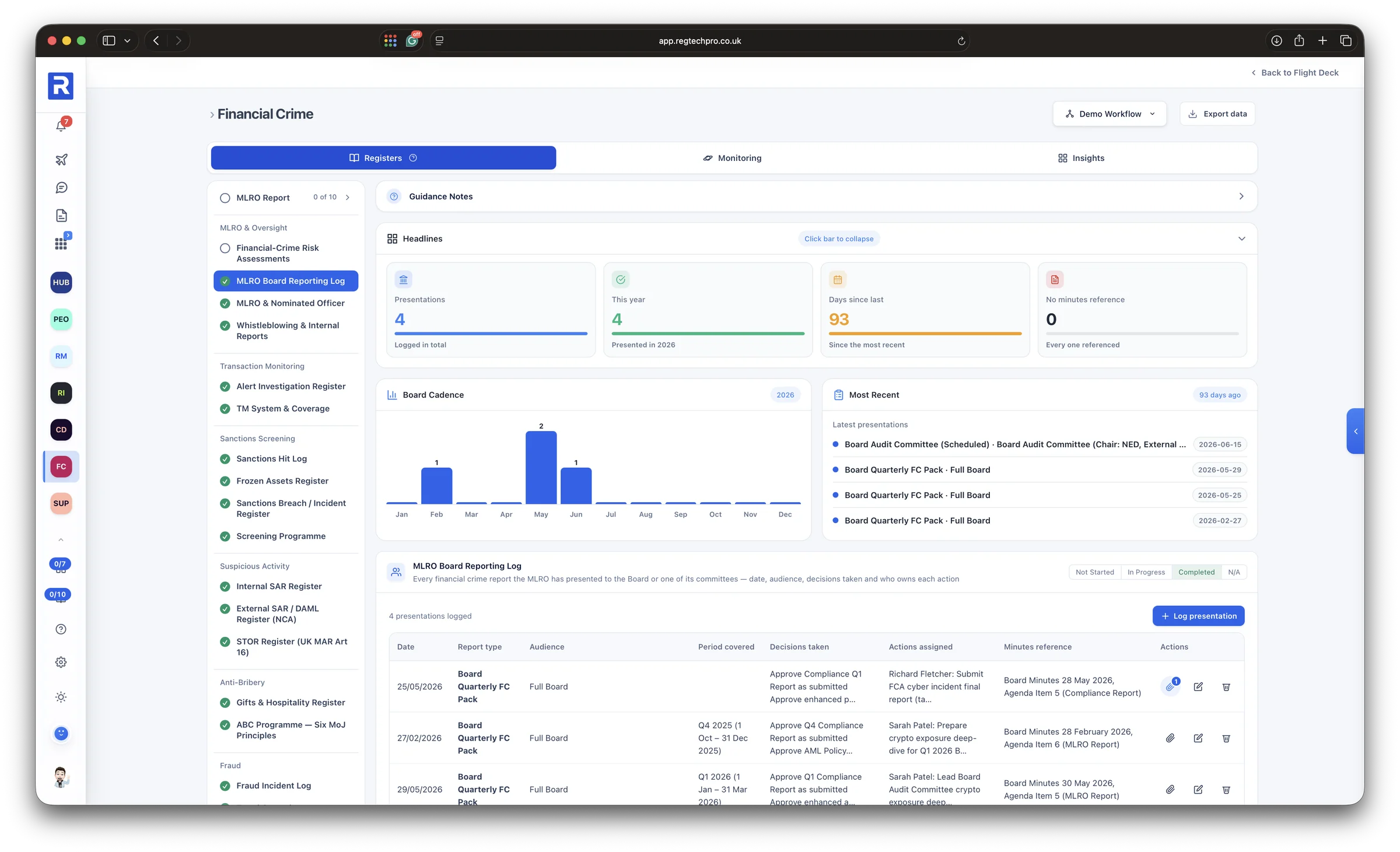Open Frozen Assets Register
The height and width of the screenshot is (852, 1400).
coord(286,481)
